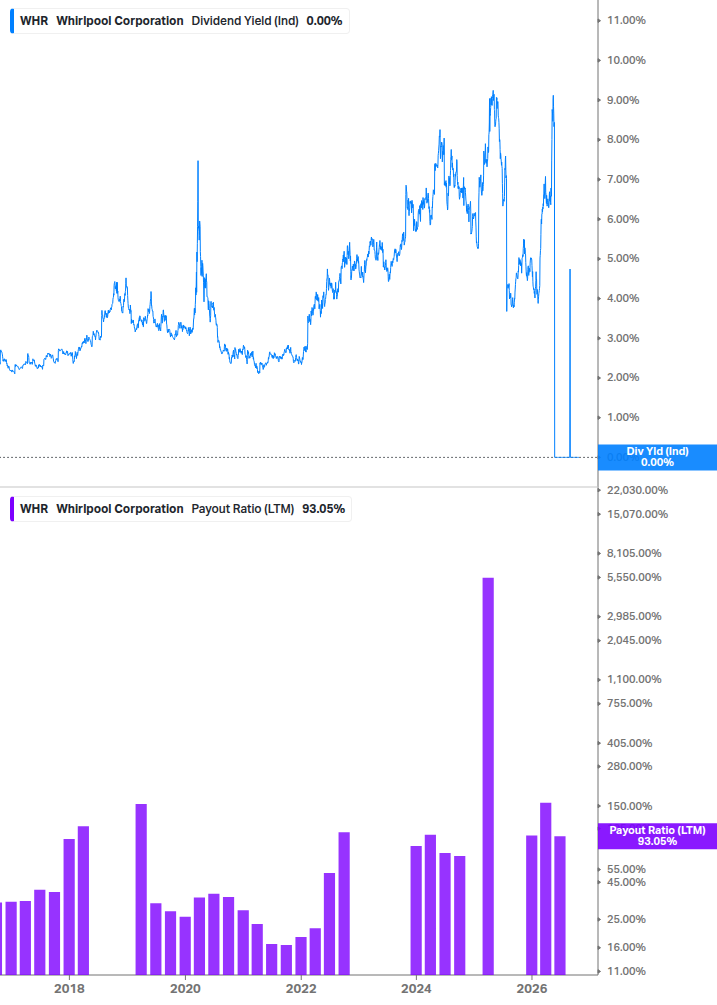Click the 9.00% tick on the yield axis
Viewport: 717px width, 1005px height.
tap(623, 100)
